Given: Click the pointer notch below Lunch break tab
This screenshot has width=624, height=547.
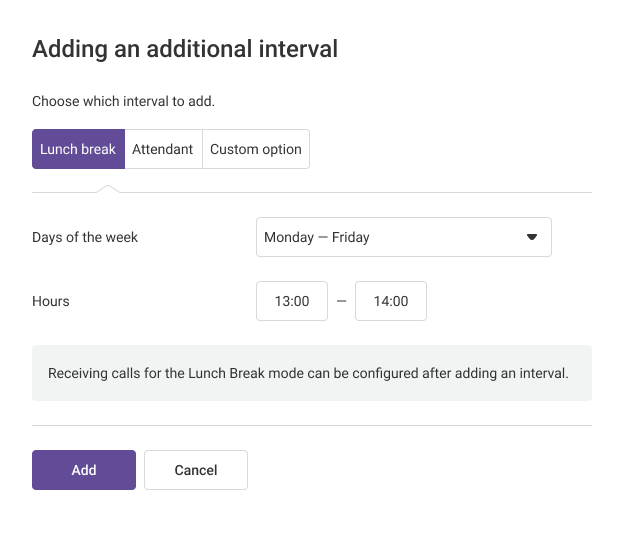Looking at the screenshot, I should point(110,188).
